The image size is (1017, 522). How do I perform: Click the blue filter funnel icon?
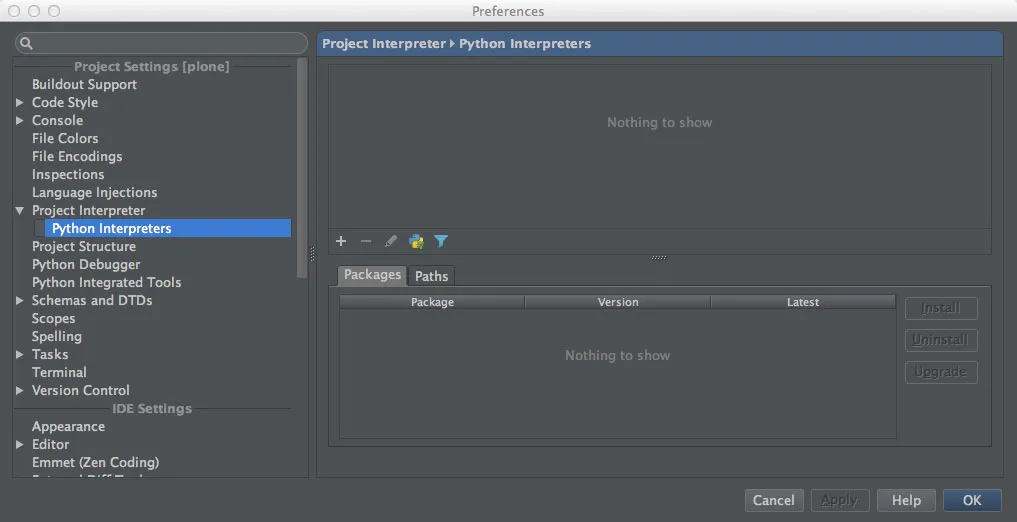[x=441, y=241]
